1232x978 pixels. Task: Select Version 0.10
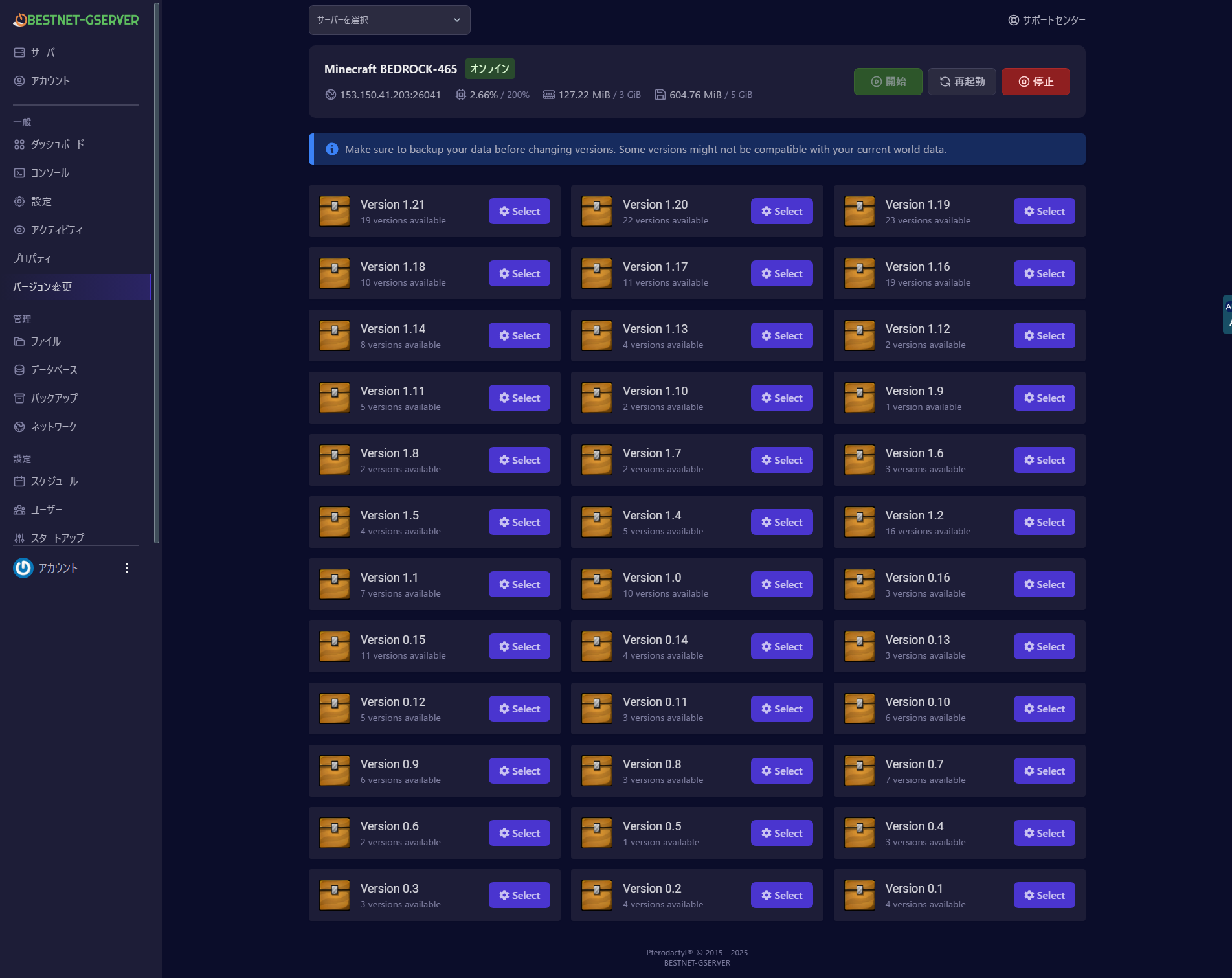tap(1044, 709)
